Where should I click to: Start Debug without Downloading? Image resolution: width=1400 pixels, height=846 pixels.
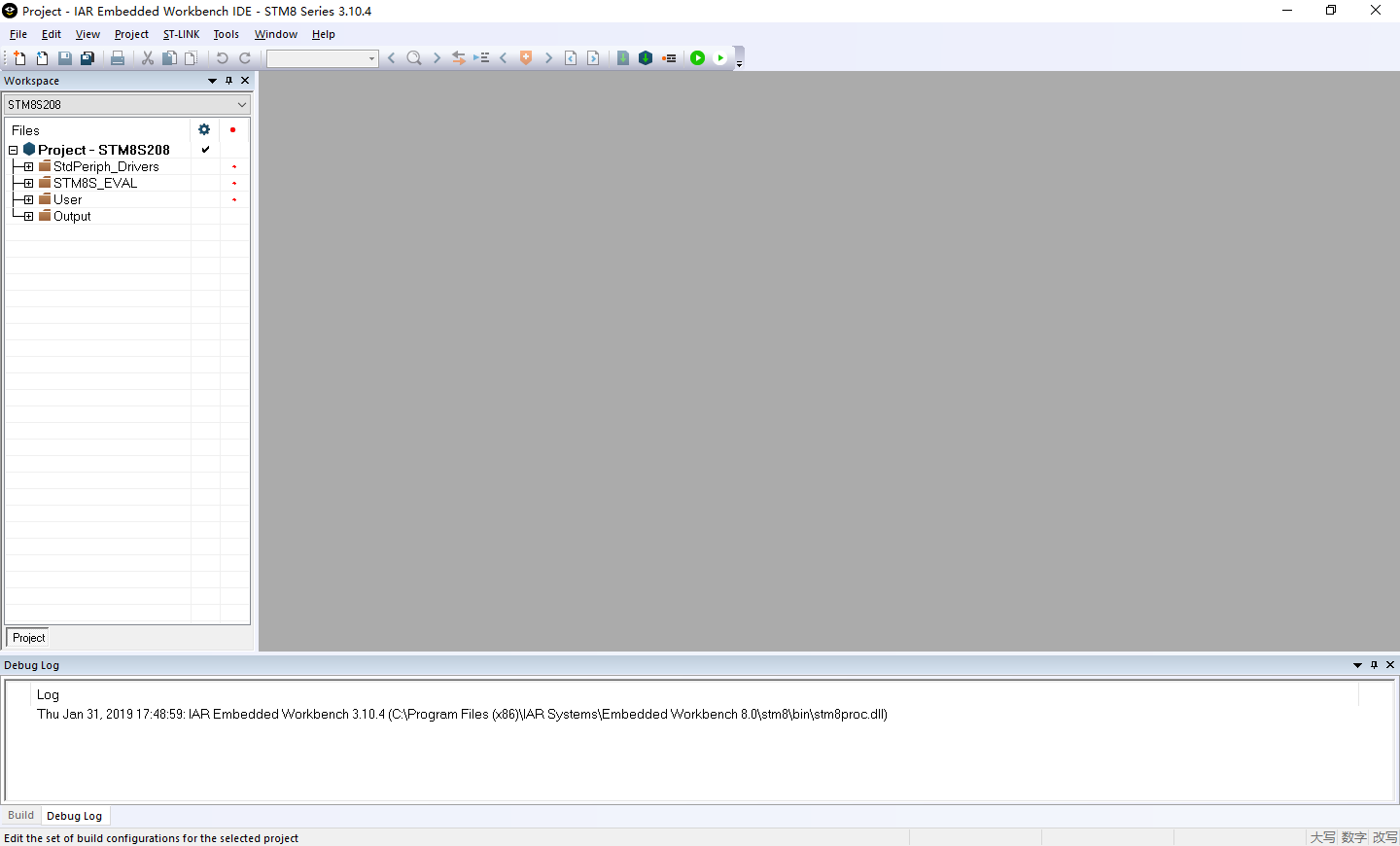720,58
